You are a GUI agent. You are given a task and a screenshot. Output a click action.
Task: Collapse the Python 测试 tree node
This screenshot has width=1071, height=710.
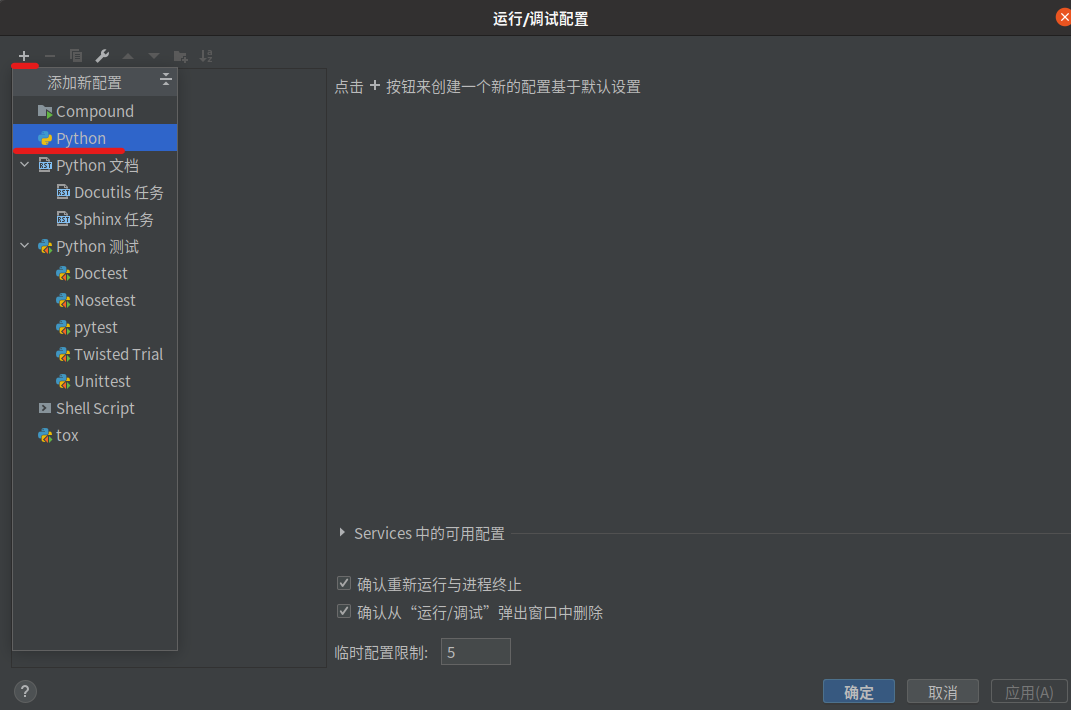click(x=24, y=246)
